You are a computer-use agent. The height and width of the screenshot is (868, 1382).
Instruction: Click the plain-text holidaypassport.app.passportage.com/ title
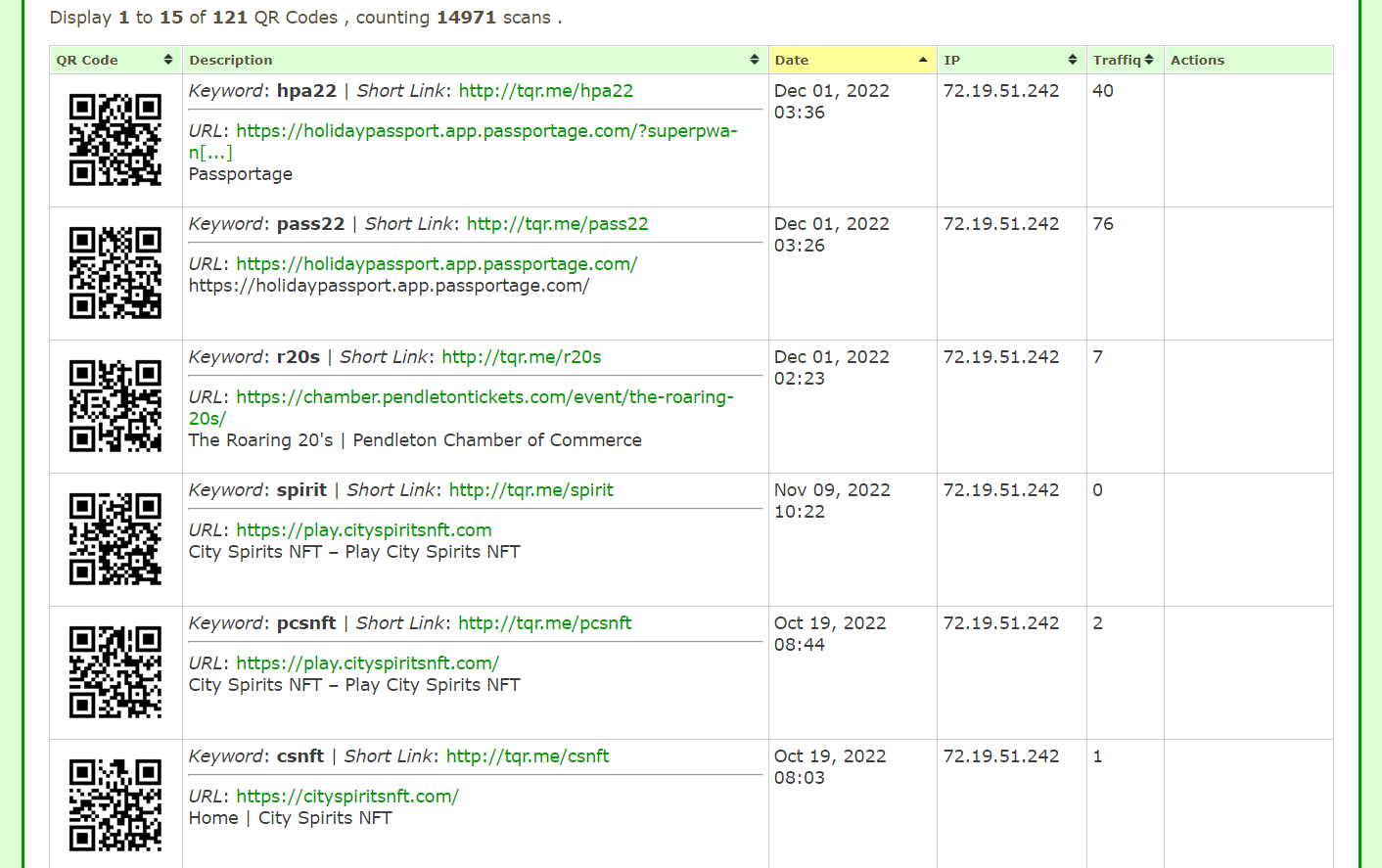389,286
